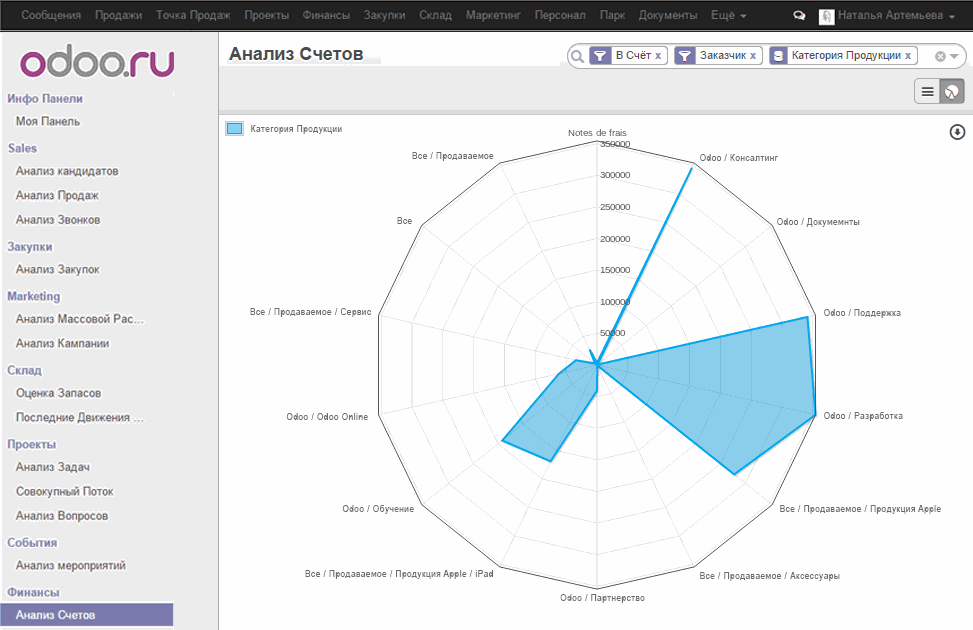The width and height of the screenshot is (973, 630).
Task: Click the user avatar for Наталья Артемьева
Action: tap(827, 16)
